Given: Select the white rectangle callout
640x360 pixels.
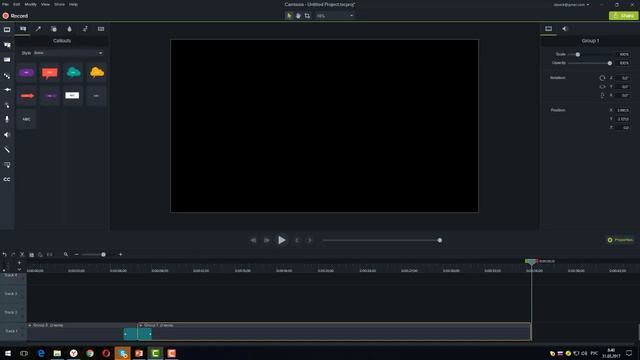Looking at the screenshot, I should (x=73, y=96).
